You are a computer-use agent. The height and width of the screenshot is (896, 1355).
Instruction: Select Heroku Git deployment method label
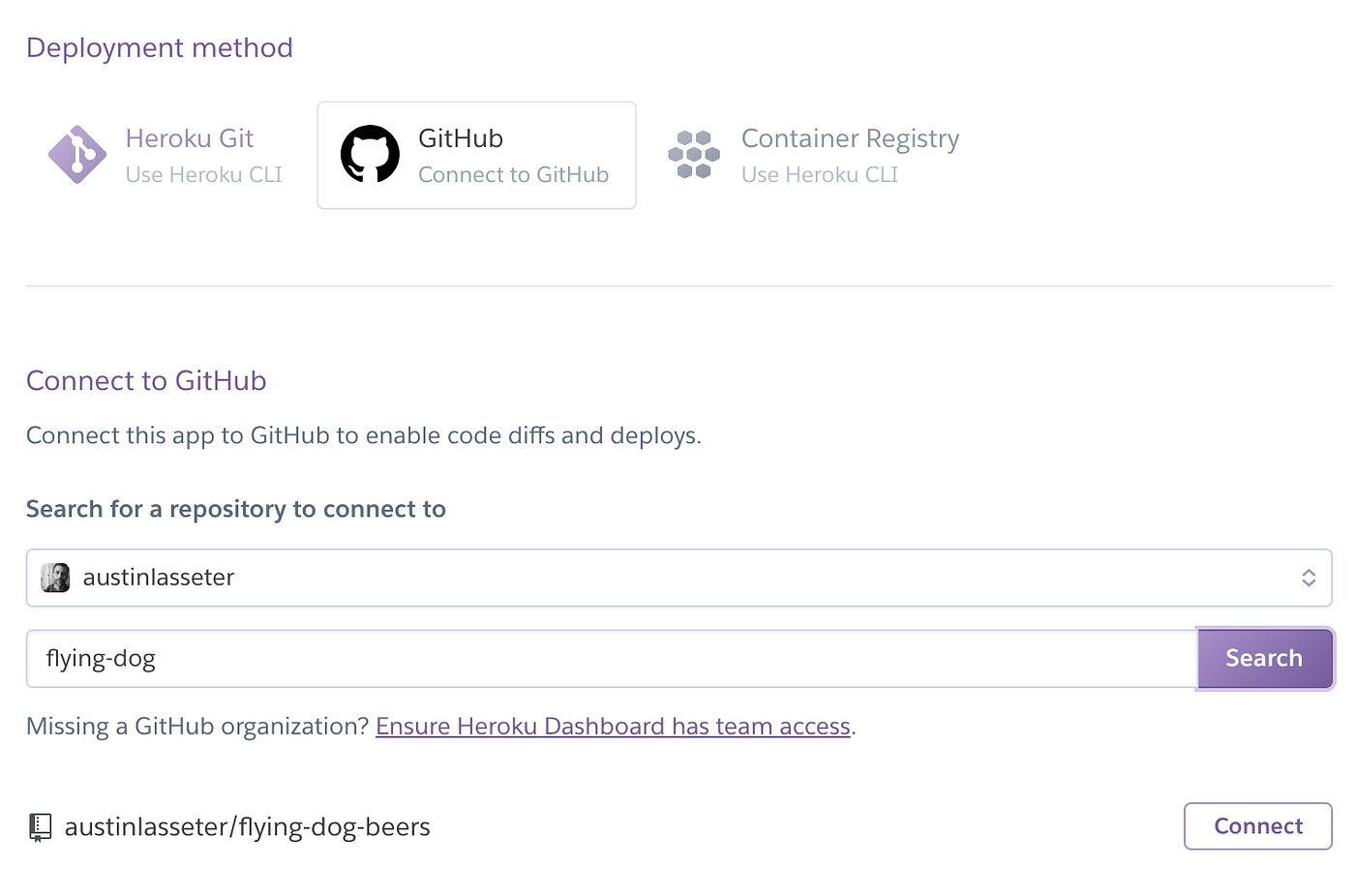point(190,138)
